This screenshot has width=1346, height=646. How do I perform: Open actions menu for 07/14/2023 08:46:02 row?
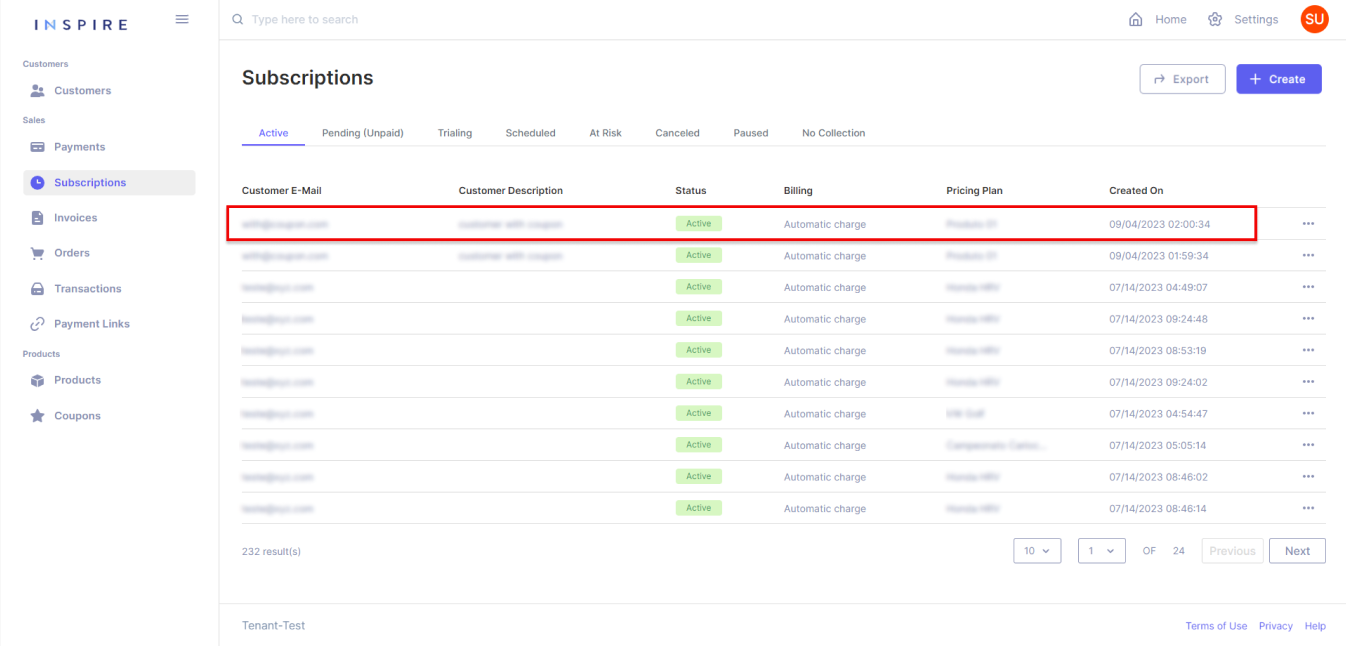(x=1308, y=477)
